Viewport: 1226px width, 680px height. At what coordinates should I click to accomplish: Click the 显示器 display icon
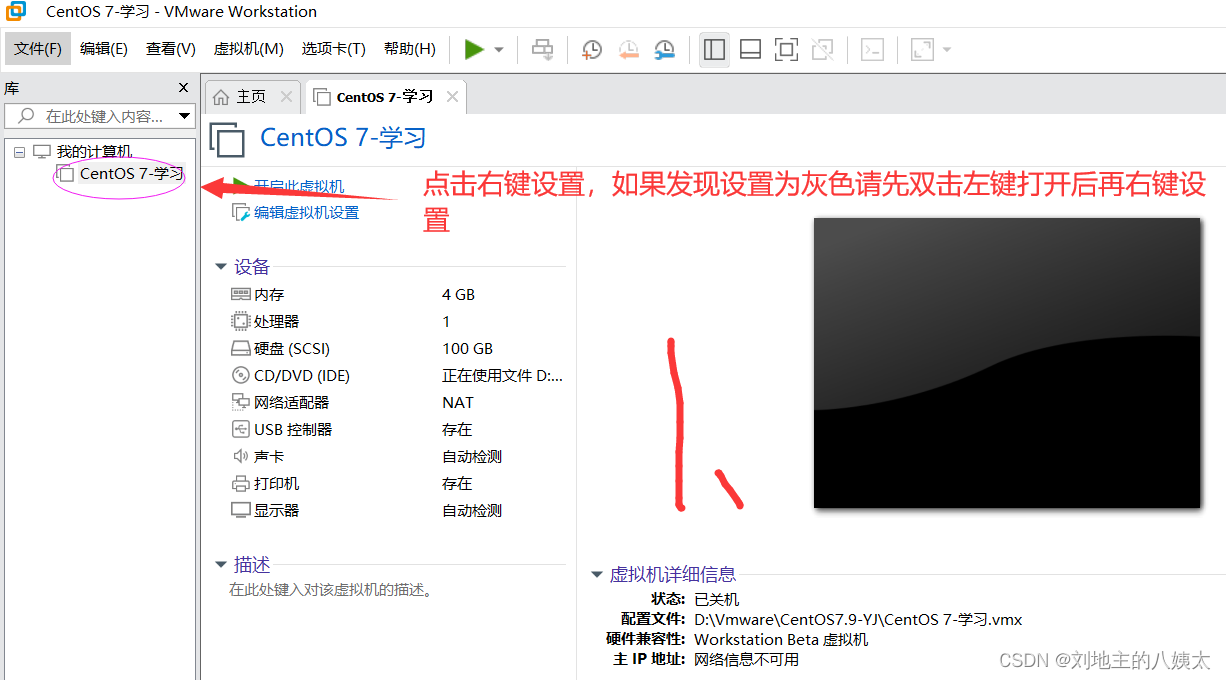(240, 510)
